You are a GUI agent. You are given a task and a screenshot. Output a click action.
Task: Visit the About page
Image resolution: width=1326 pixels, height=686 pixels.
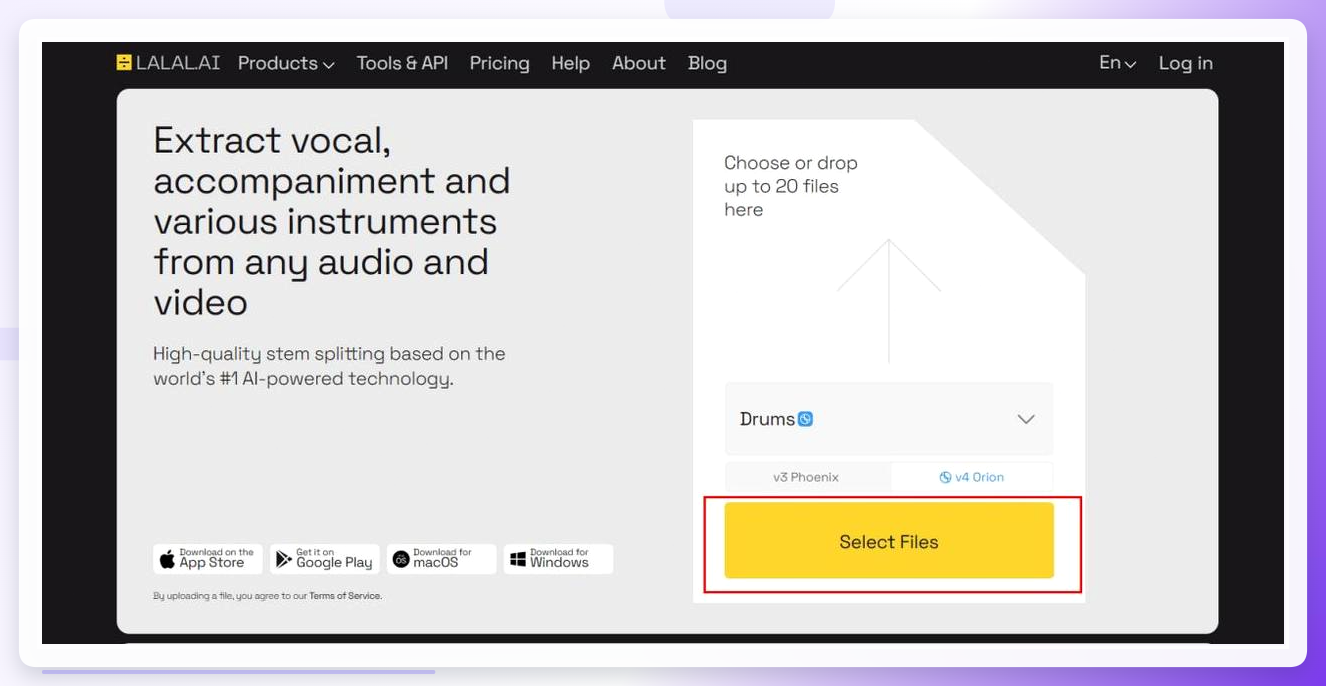click(639, 63)
